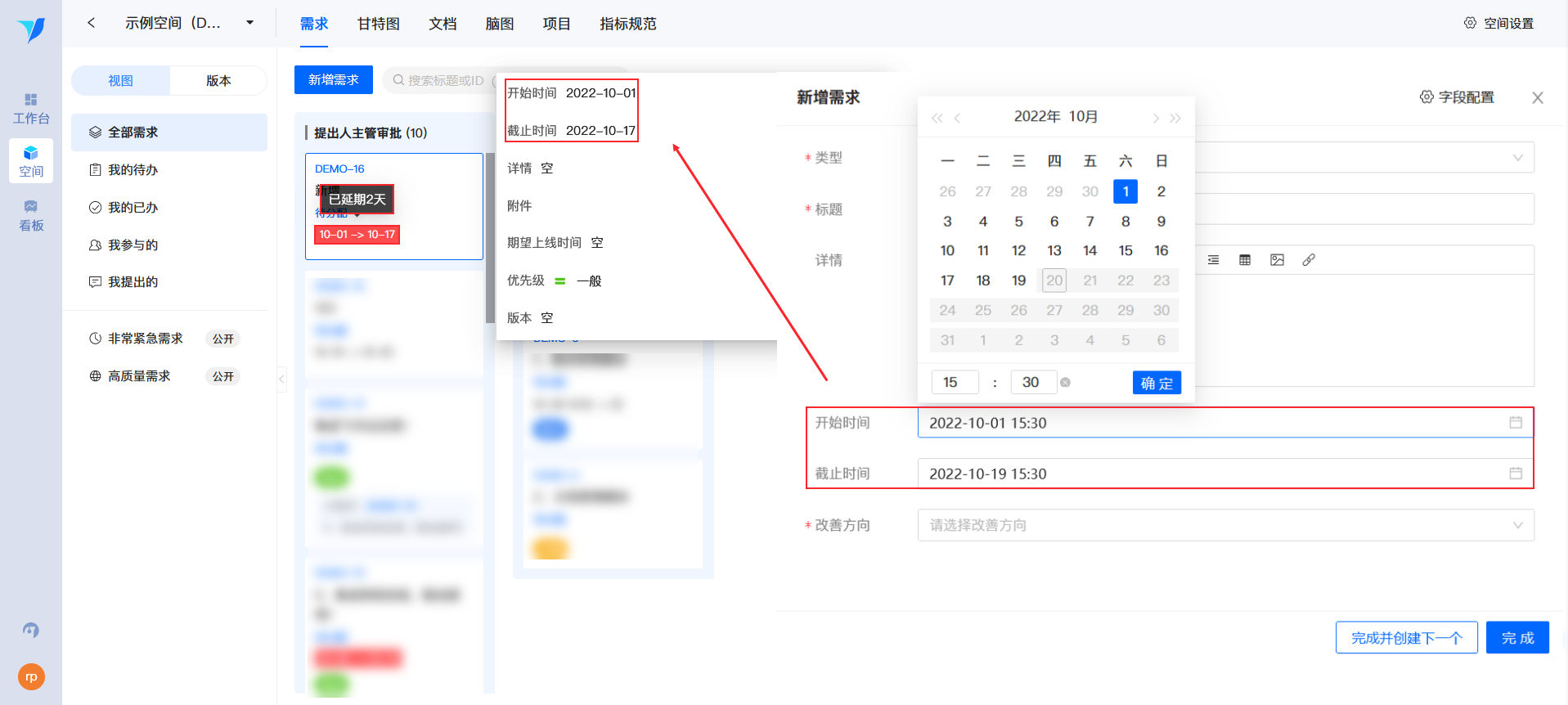Viewport: 1568px width, 705px height.
Task: Go to previous month in the calendar
Action: [957, 118]
